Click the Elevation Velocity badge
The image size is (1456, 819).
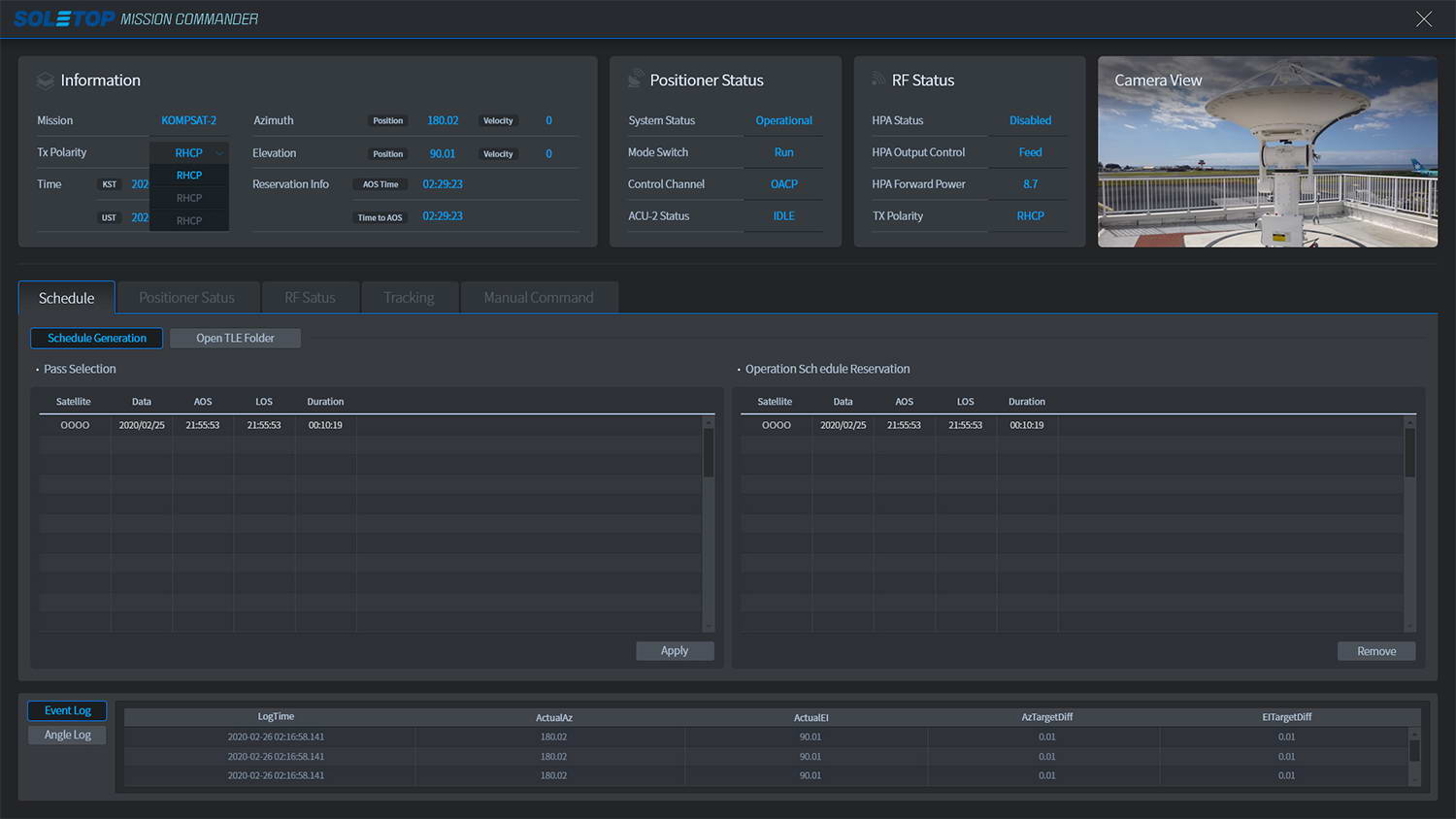(x=498, y=153)
